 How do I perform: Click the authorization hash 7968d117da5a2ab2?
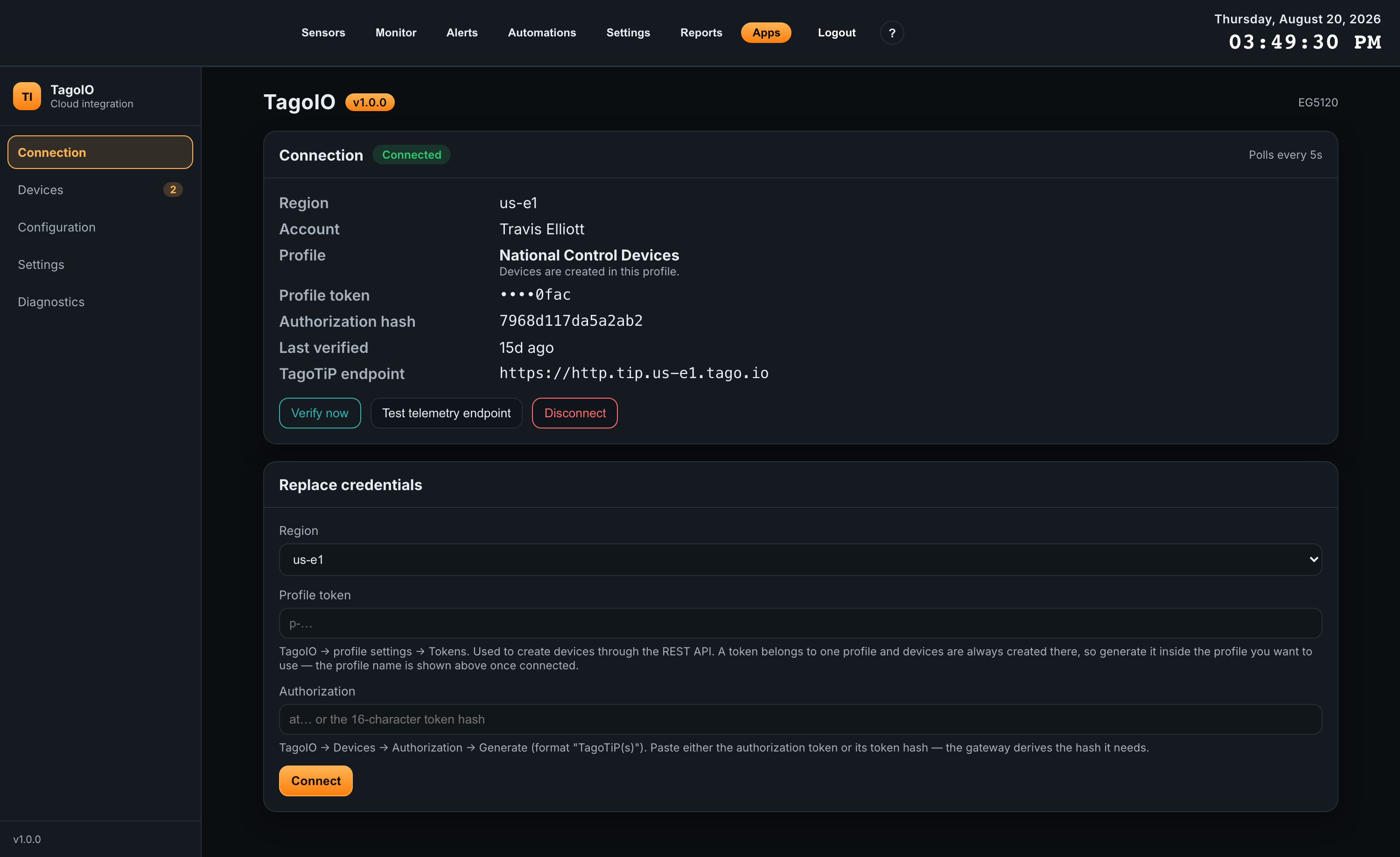pyautogui.click(x=570, y=321)
